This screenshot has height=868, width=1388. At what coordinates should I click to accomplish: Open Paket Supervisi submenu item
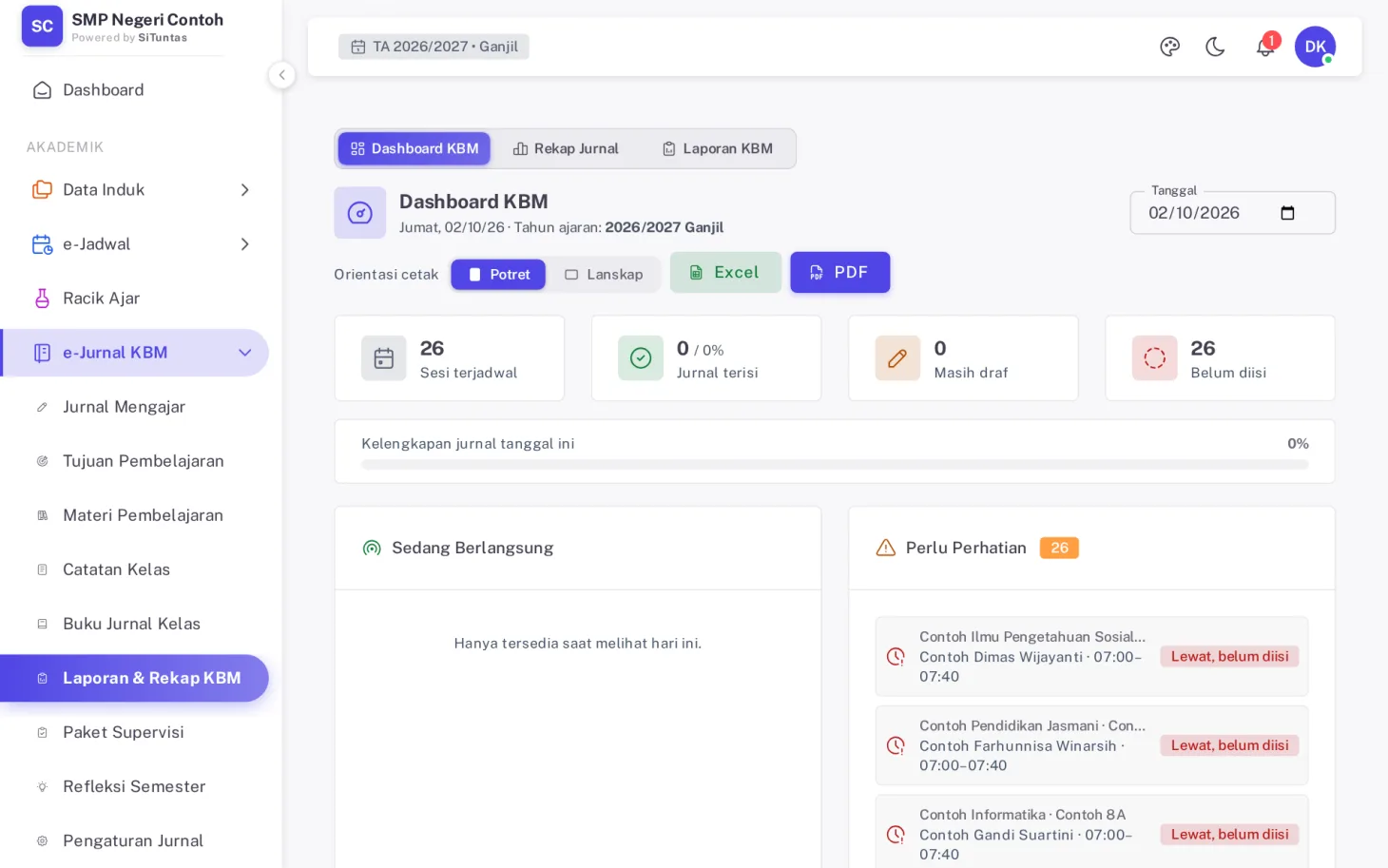pyautogui.click(x=135, y=732)
